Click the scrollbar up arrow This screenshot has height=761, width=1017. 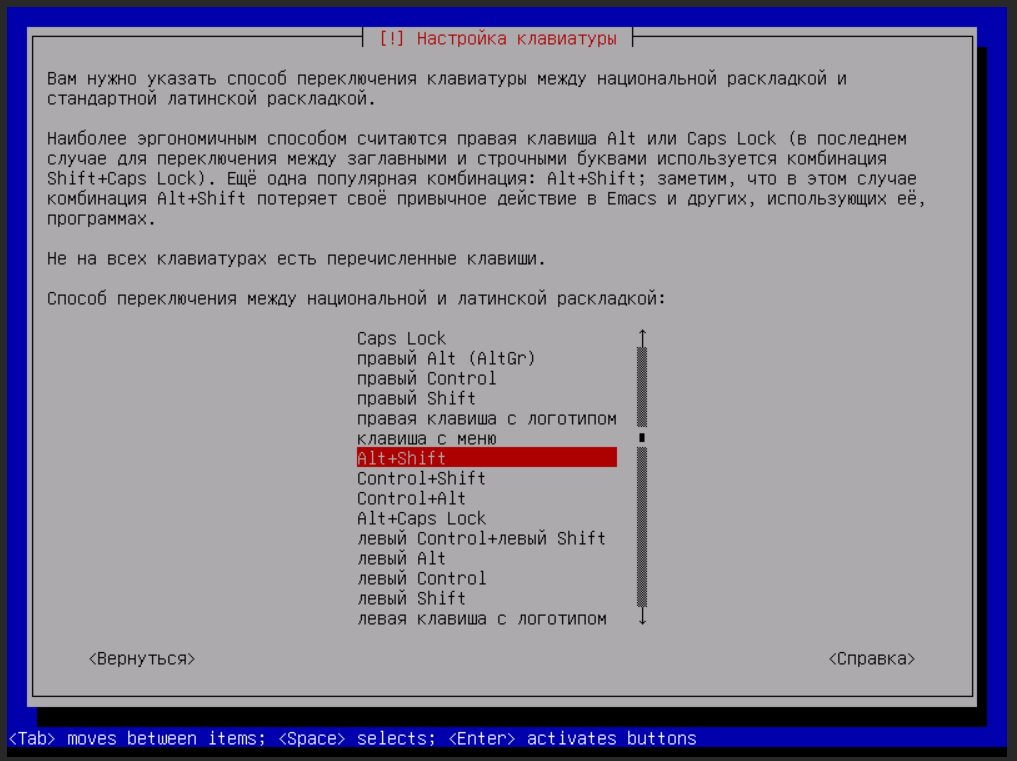click(642, 338)
